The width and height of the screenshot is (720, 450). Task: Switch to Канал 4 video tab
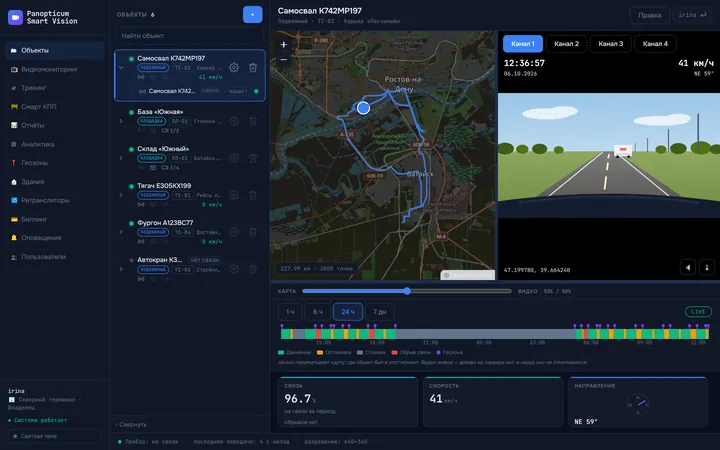click(x=655, y=44)
